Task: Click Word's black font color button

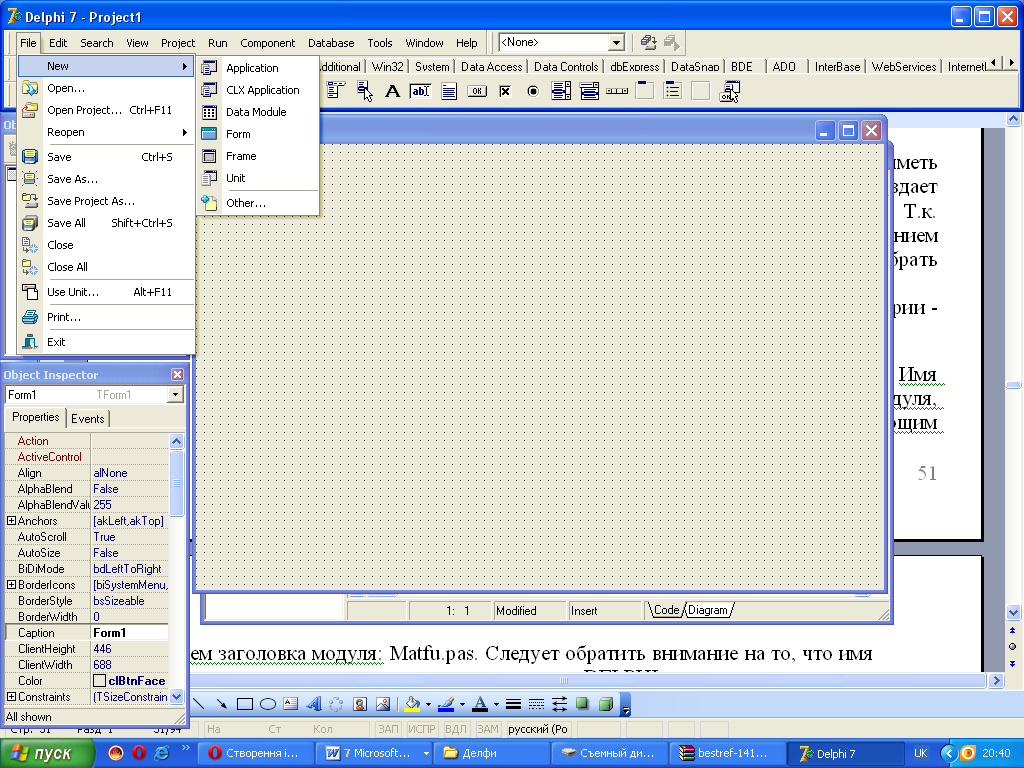Action: 481,703
